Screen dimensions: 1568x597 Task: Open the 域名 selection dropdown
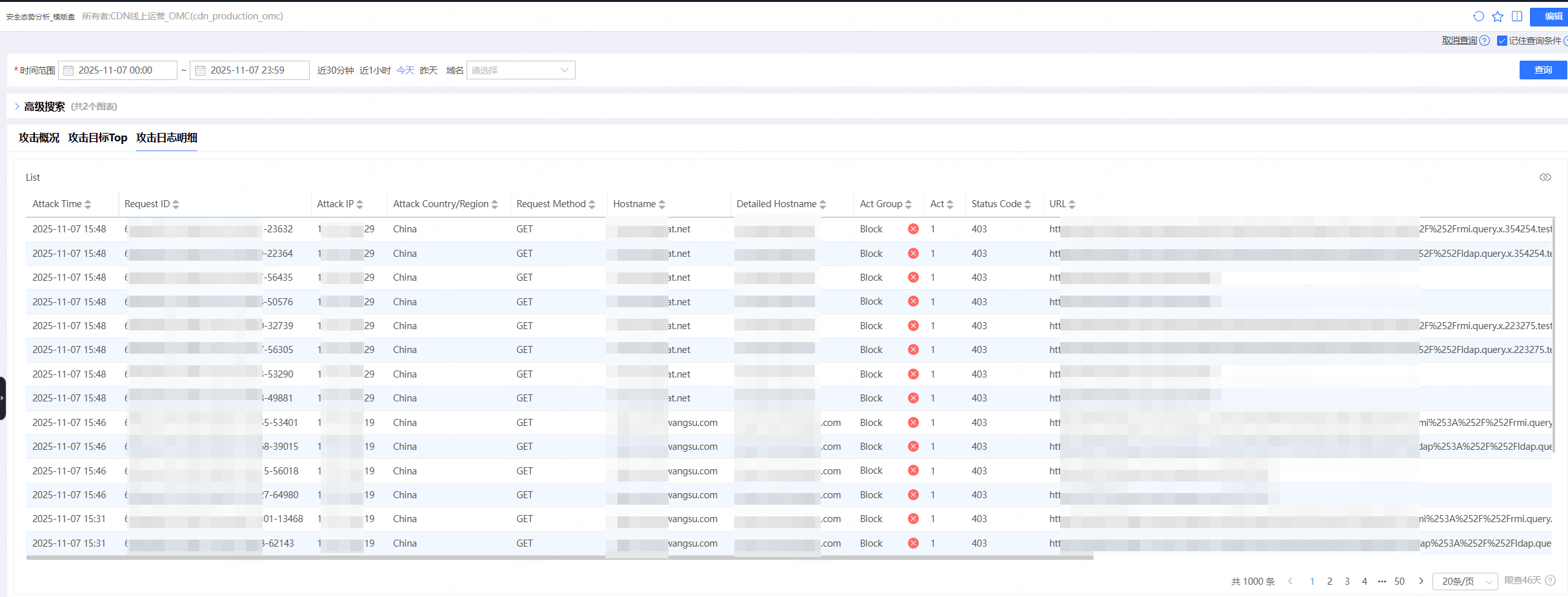(x=520, y=70)
